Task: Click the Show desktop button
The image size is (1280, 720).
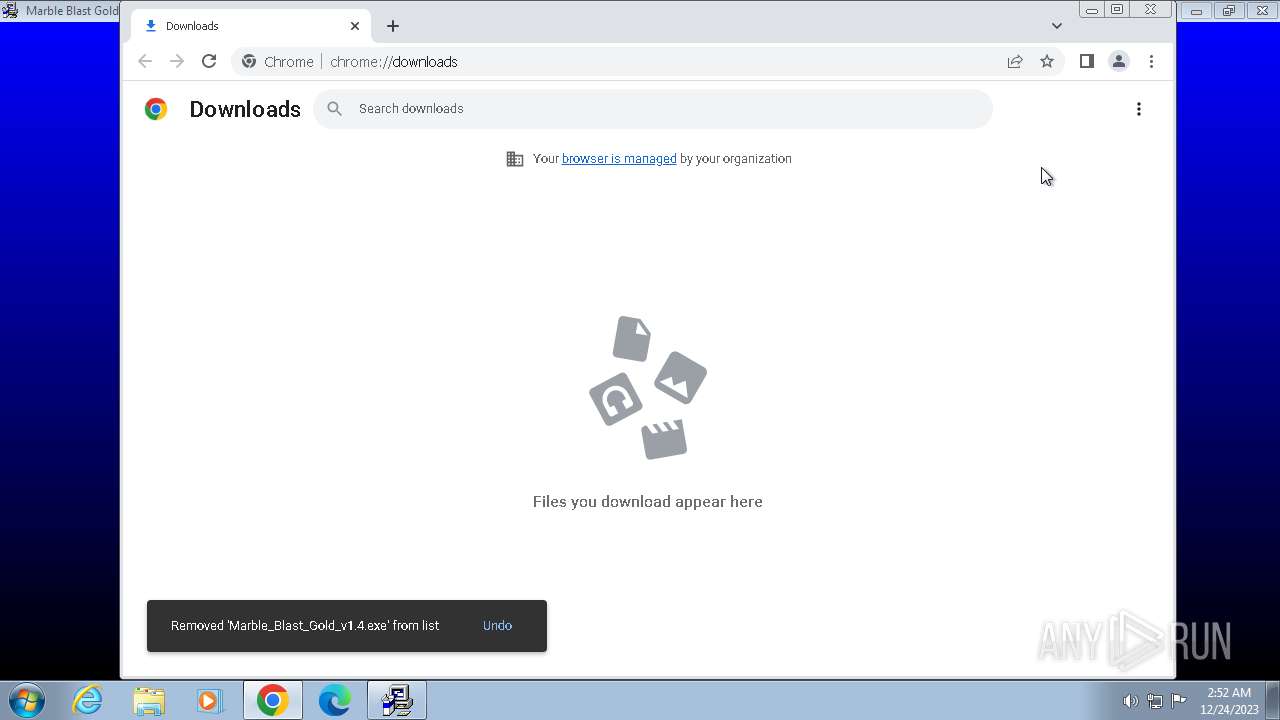Action: 1273,700
